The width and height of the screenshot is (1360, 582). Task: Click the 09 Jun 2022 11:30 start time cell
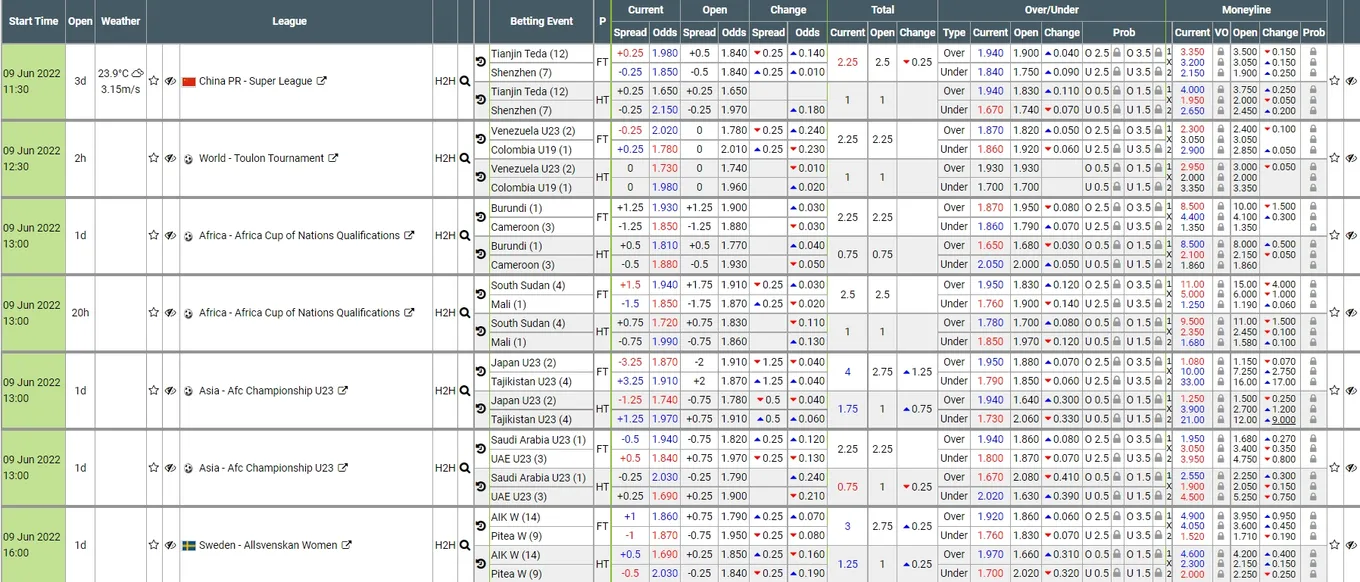tap(33, 81)
